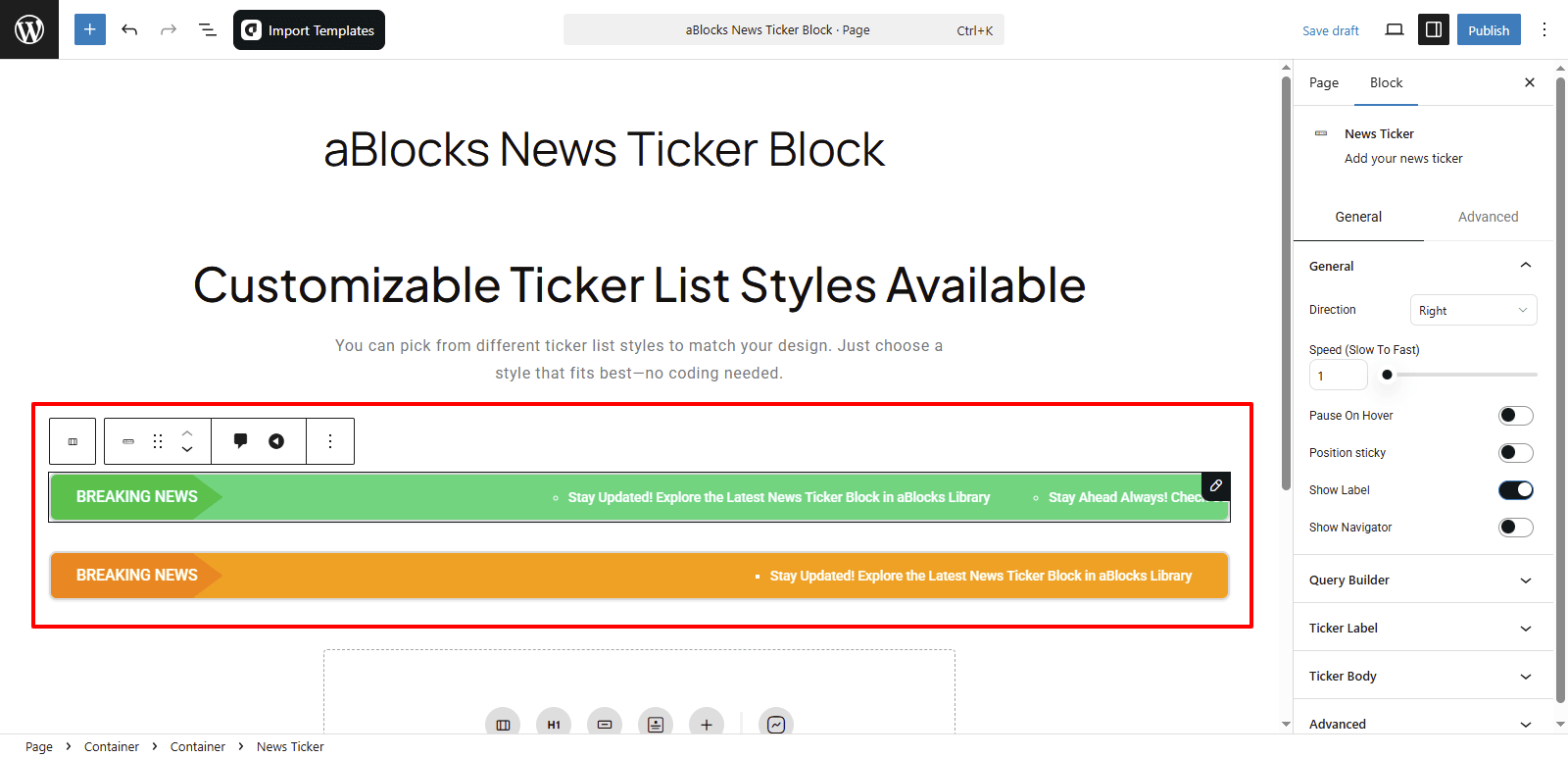Click the speech bubble toolbar icon
This screenshot has width=1568, height=758.
pyautogui.click(x=240, y=441)
